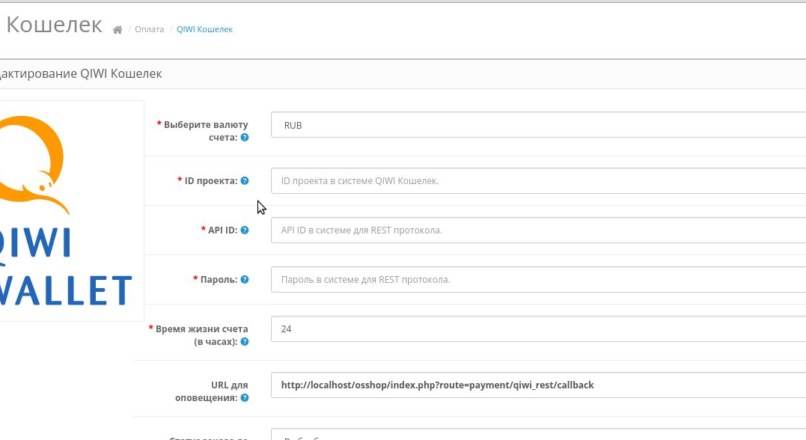The height and width of the screenshot is (440, 806).
Task: Click the Редактирование QIWI Кошелек panel title
Action: coord(81,74)
